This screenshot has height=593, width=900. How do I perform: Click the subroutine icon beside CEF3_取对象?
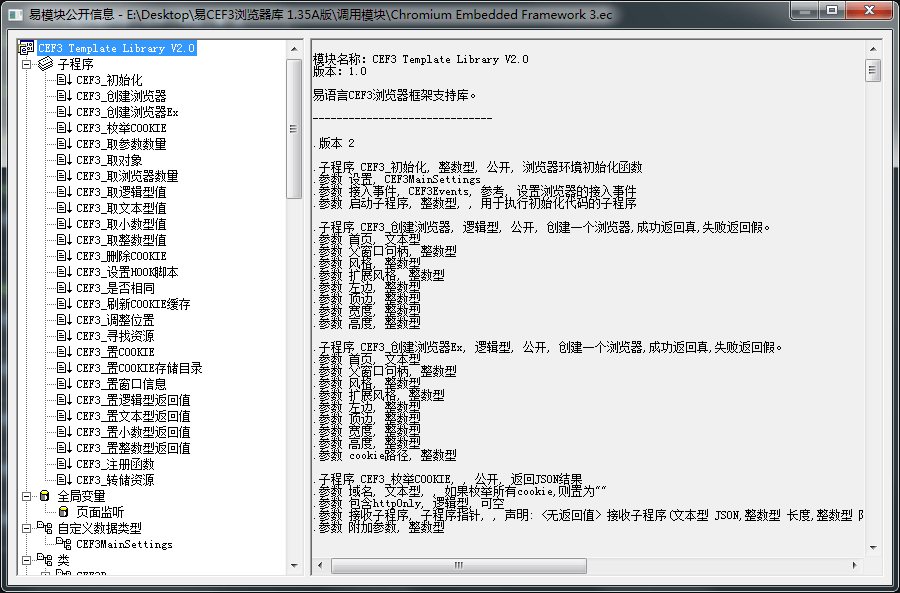pyautogui.click(x=64, y=160)
